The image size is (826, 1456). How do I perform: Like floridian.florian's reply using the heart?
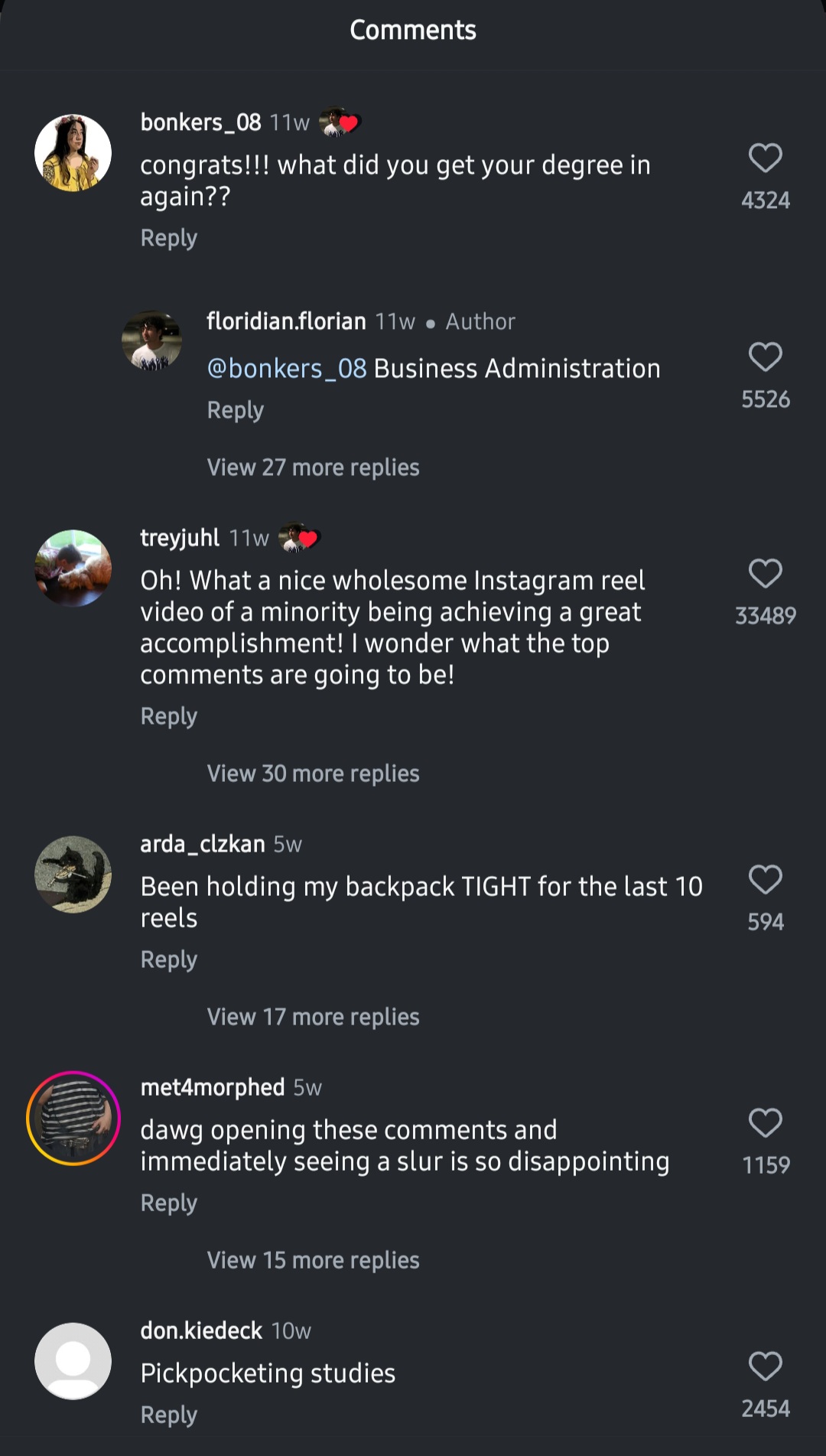tap(766, 358)
